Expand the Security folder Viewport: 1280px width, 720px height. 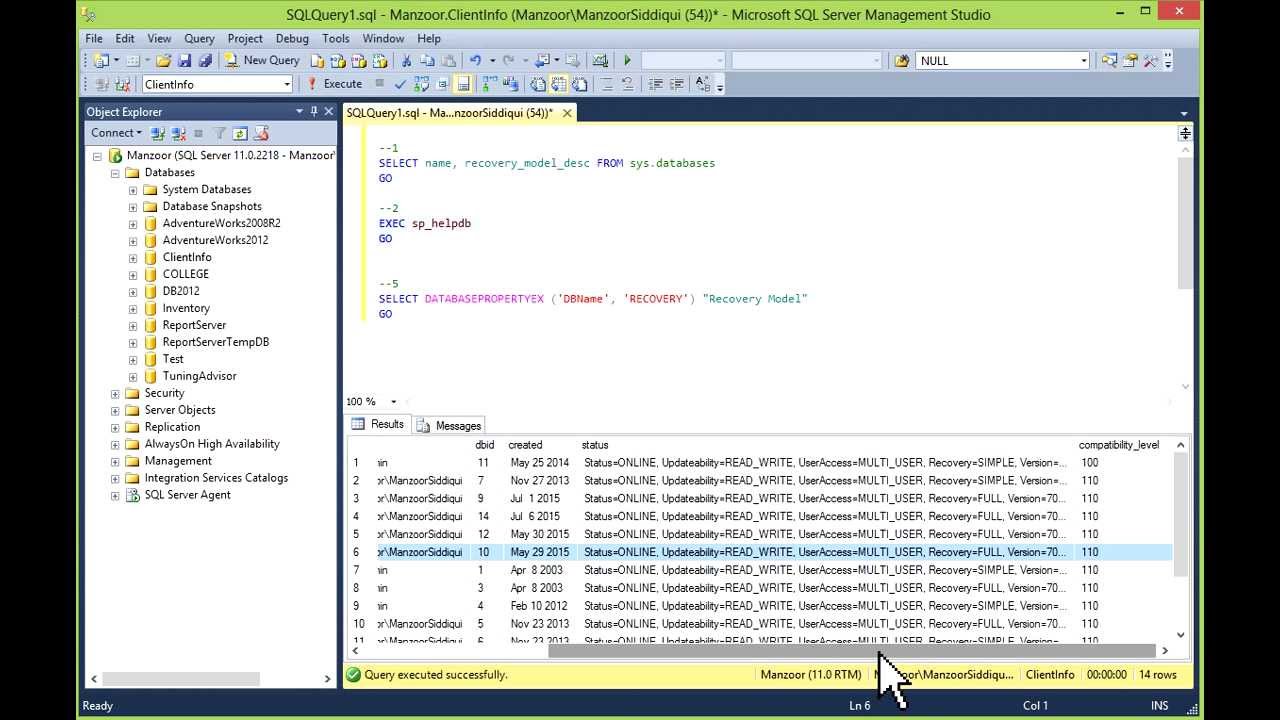pyautogui.click(x=115, y=393)
